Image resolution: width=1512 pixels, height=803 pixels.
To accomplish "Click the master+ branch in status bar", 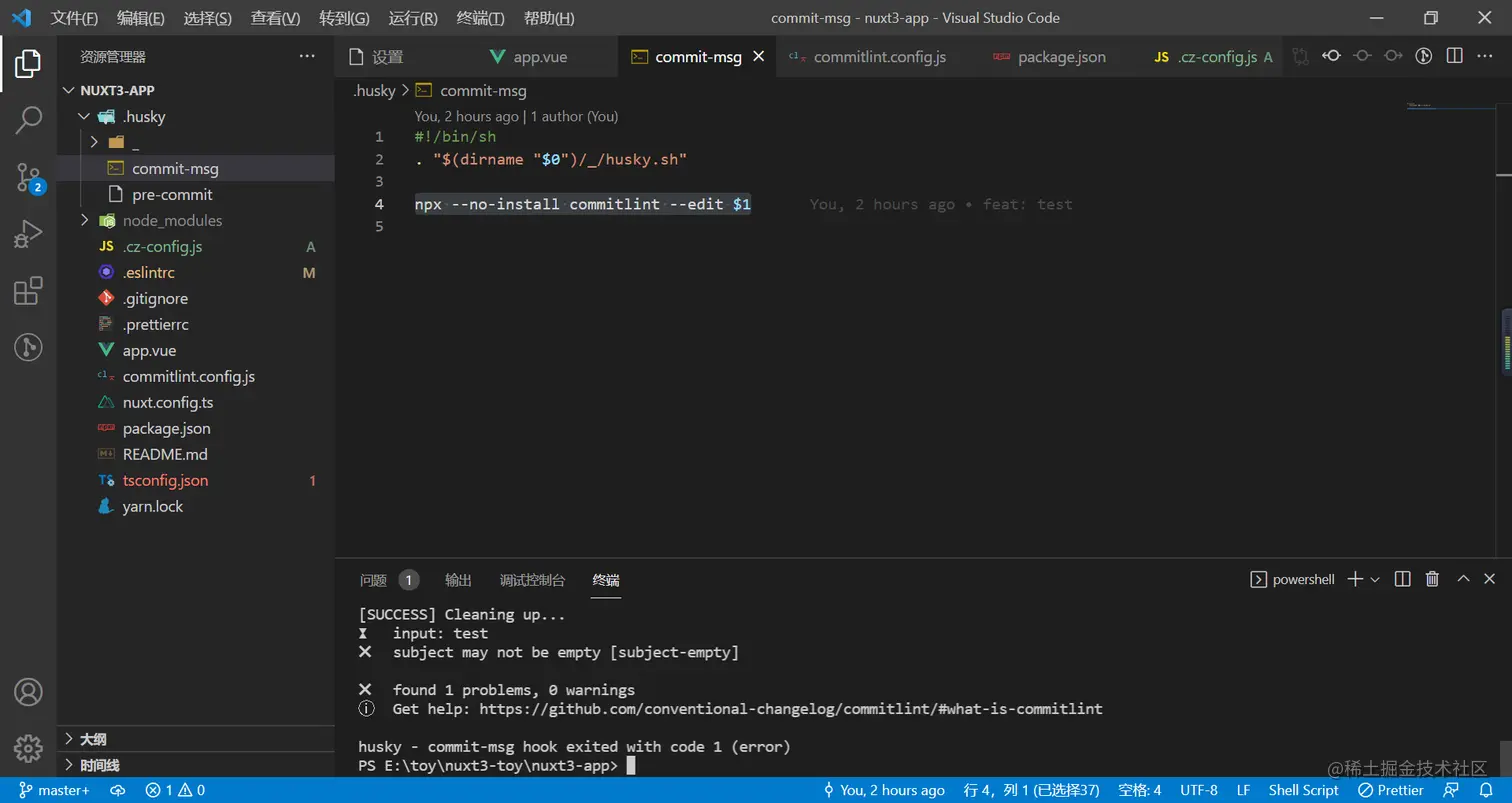I will tap(54, 790).
